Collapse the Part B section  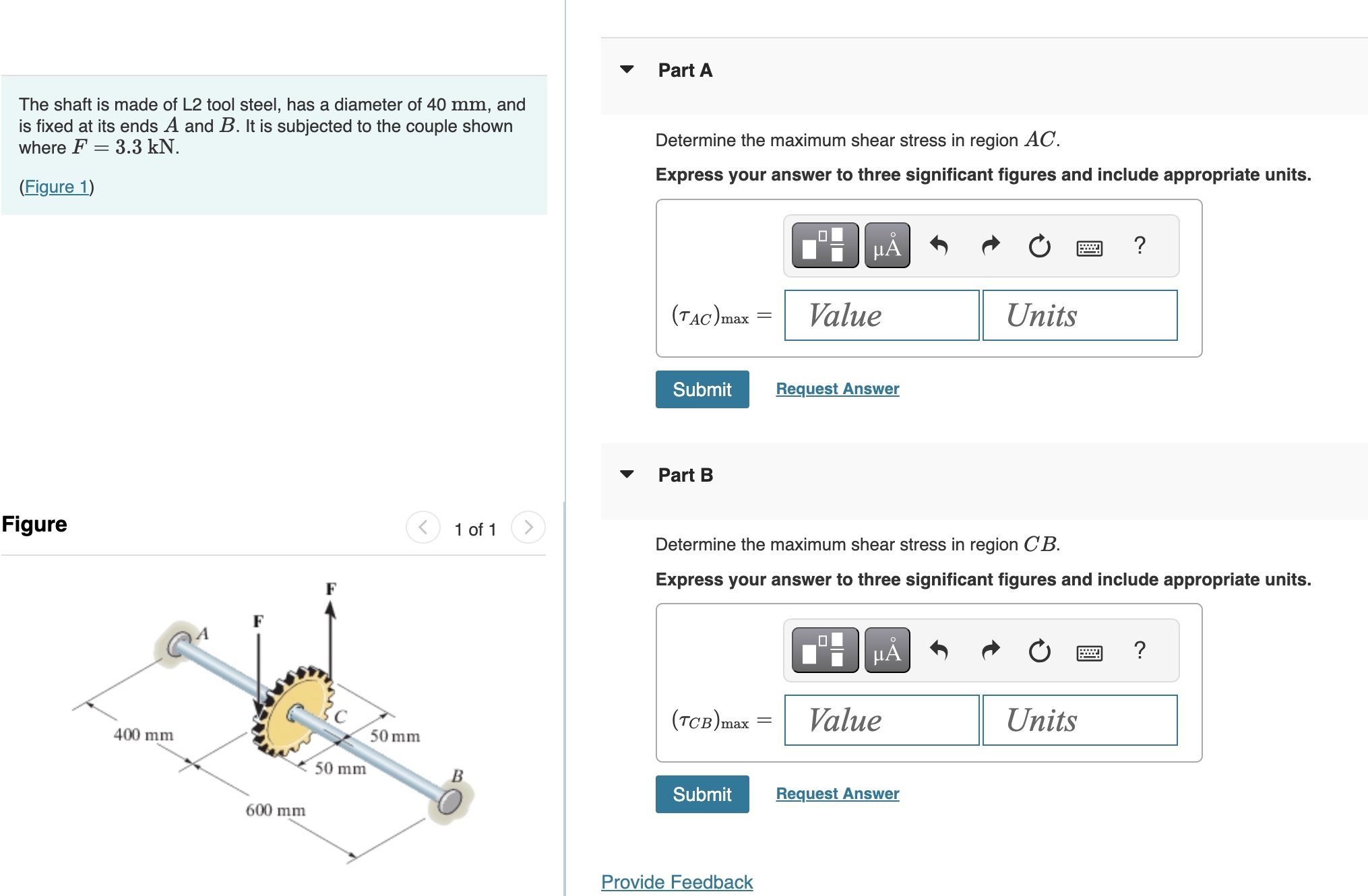627,474
